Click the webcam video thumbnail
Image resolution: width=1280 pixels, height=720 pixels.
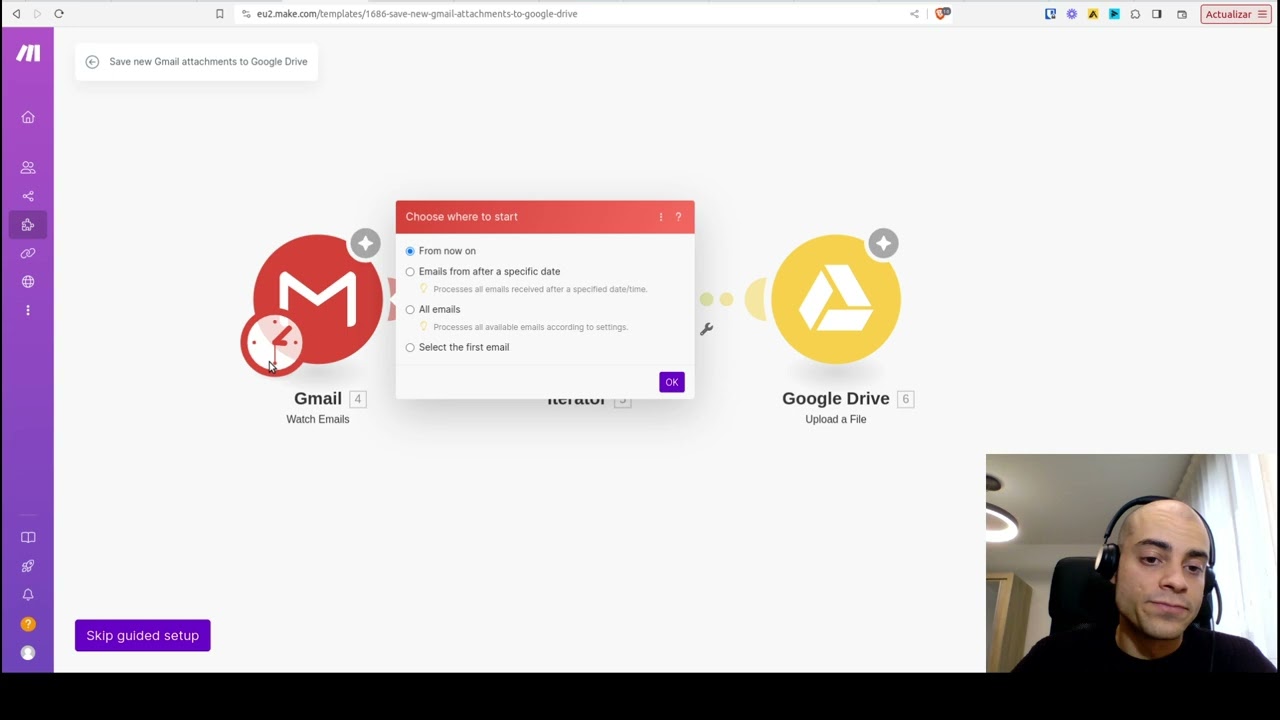(x=1132, y=563)
